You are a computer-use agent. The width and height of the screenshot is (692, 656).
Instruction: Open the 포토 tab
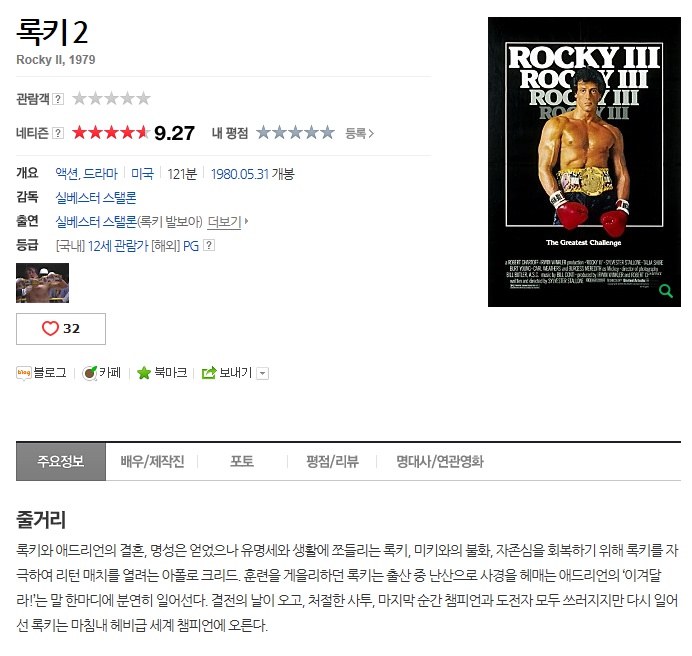click(x=242, y=462)
